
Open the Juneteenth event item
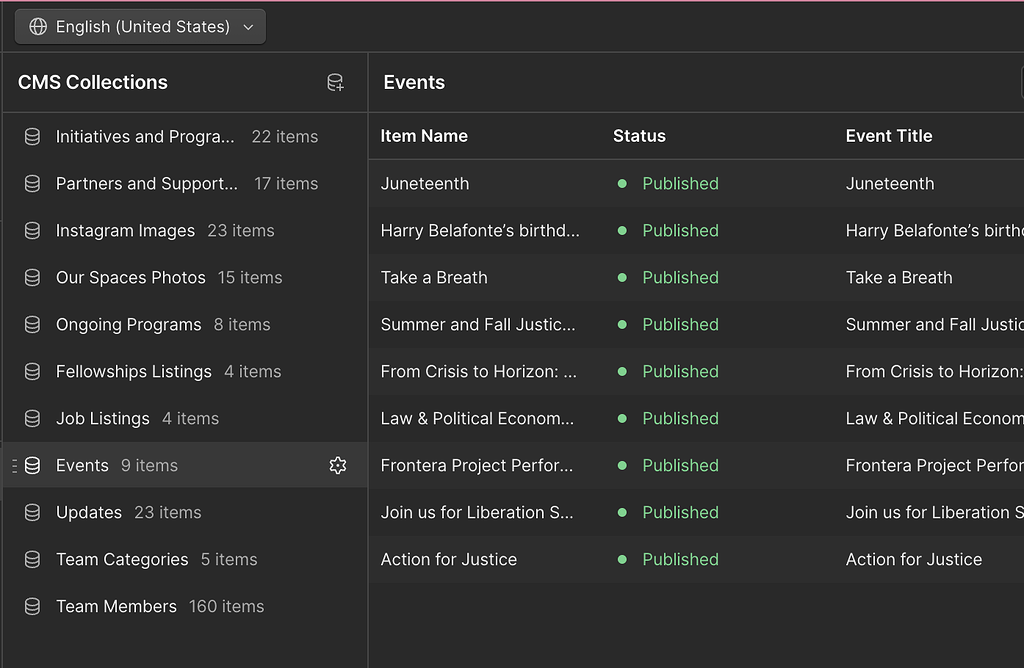430,183
